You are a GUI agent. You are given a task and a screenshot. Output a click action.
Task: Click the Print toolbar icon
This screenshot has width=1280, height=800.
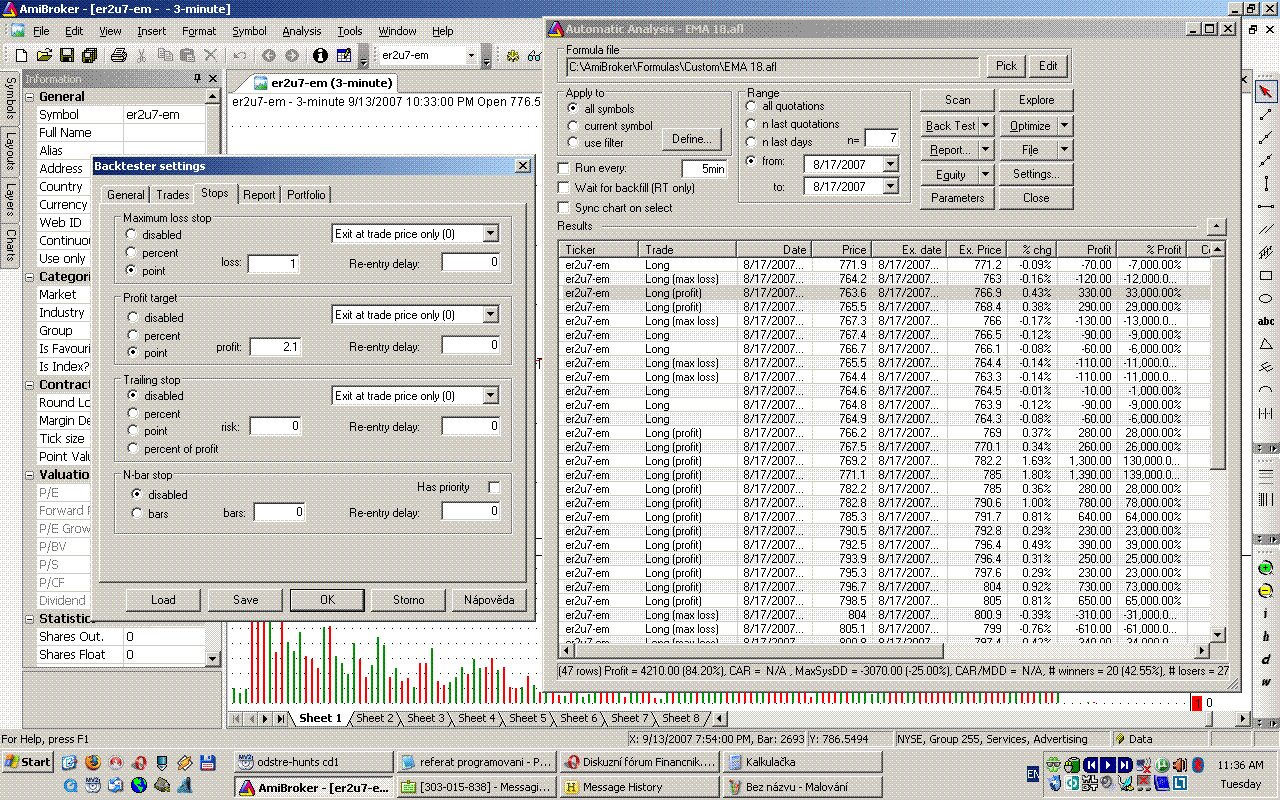pos(118,56)
